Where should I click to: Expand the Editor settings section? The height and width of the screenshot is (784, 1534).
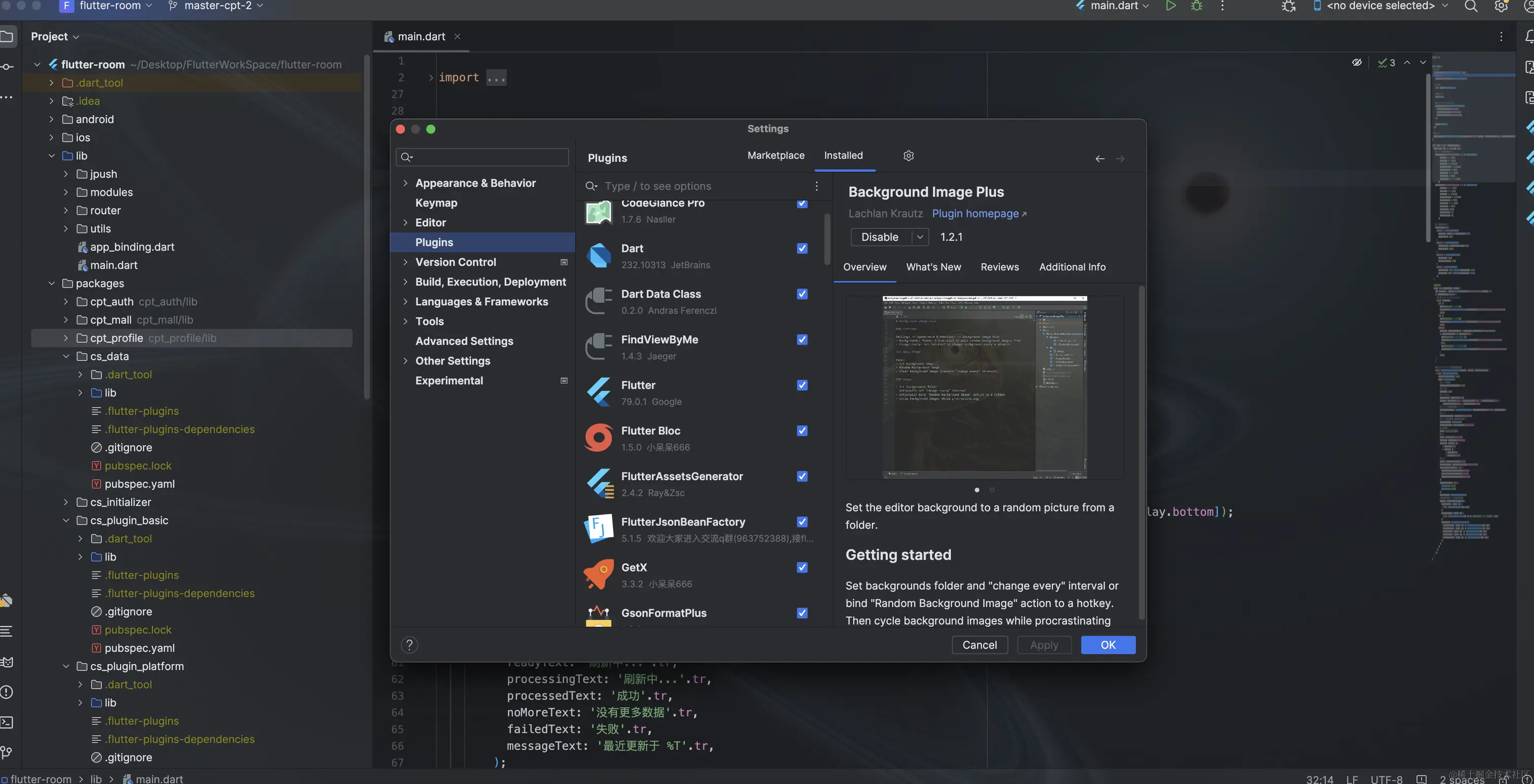(405, 223)
